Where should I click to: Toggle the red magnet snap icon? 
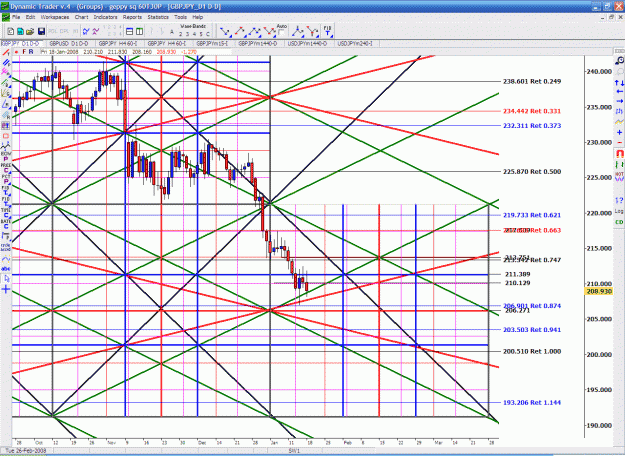619,153
